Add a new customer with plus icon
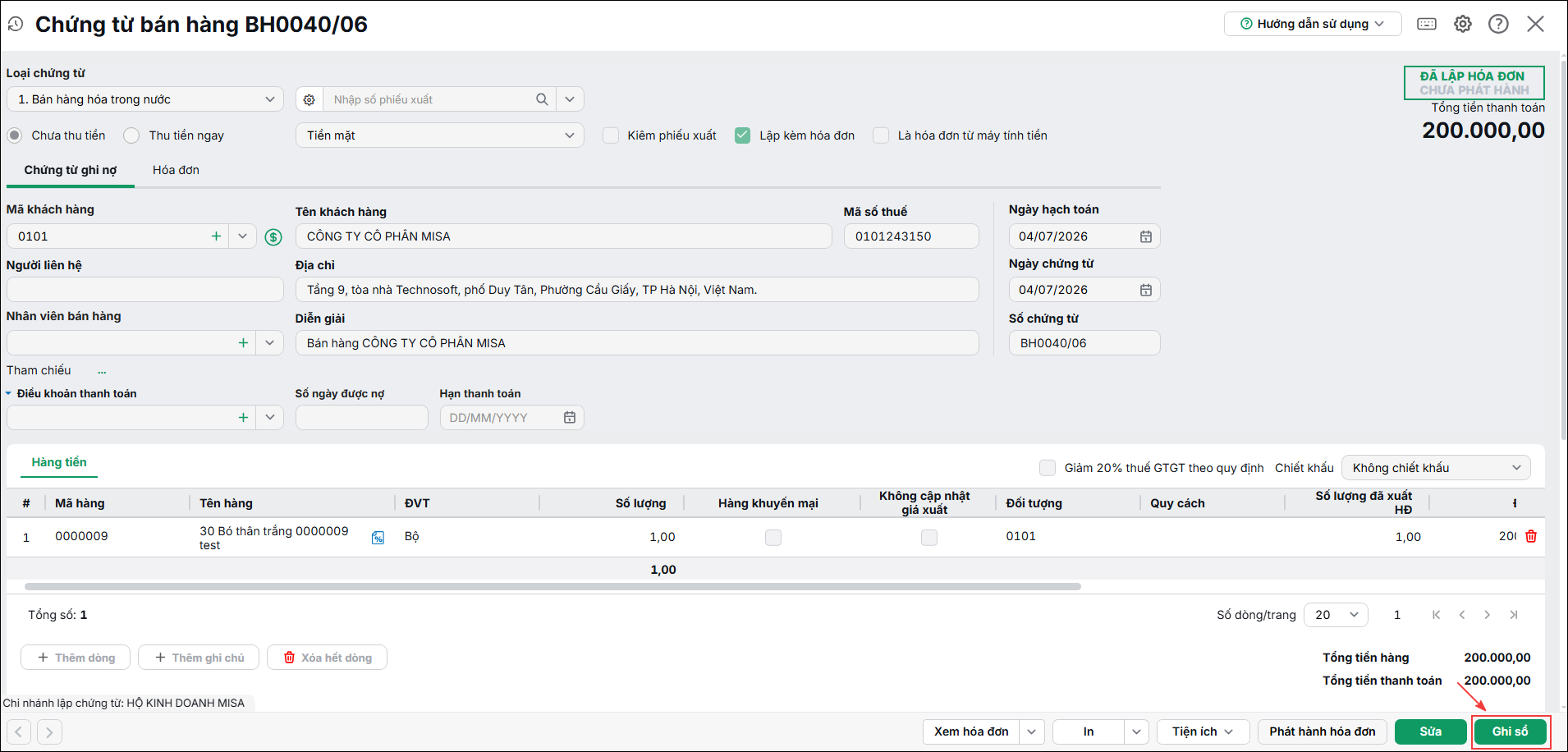The height and width of the screenshot is (752, 1568). coord(216,236)
